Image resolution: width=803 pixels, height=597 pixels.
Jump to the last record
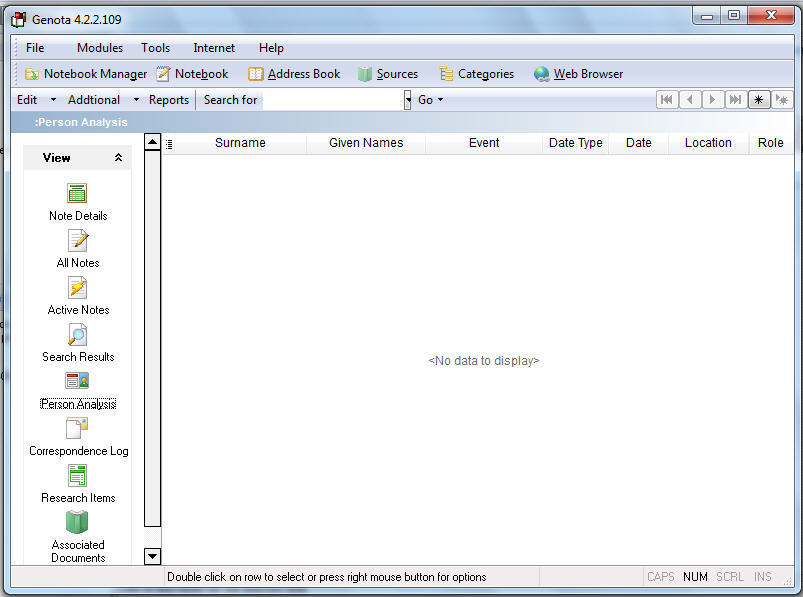(735, 99)
